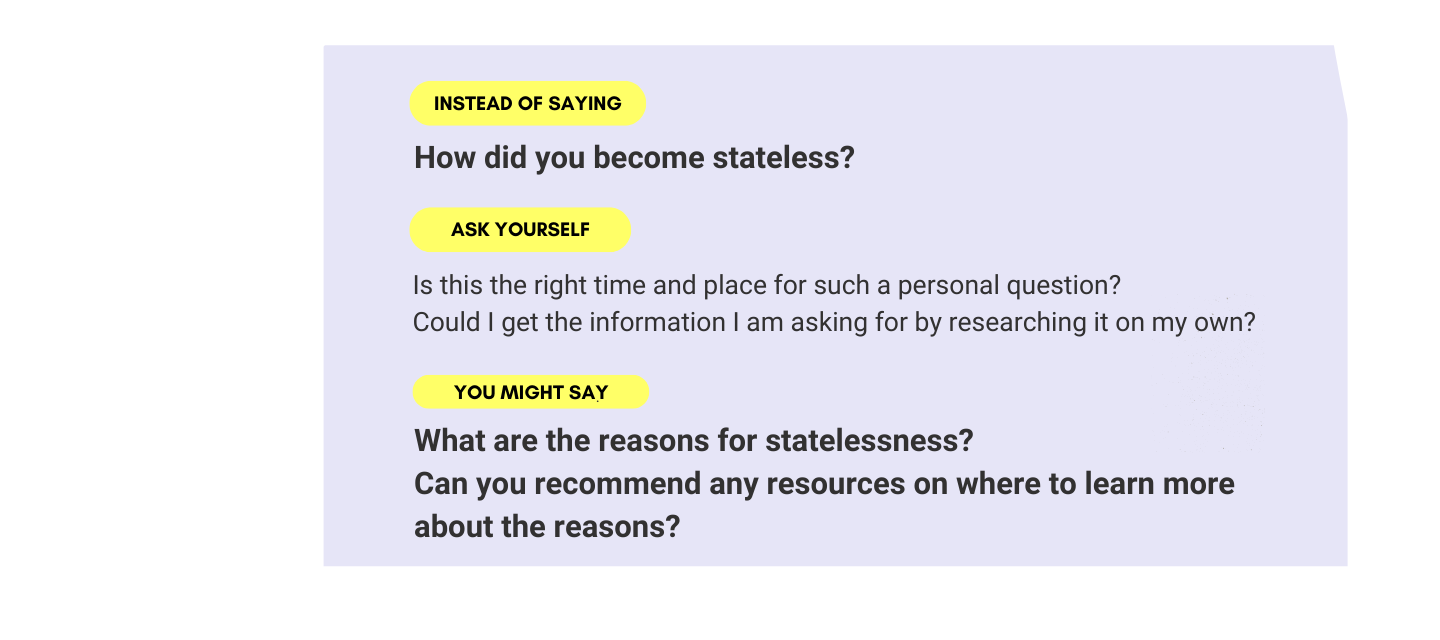This screenshot has width=1440, height=640.
Task: Click the line 'Can you recommend any resources'
Action: coord(824,484)
